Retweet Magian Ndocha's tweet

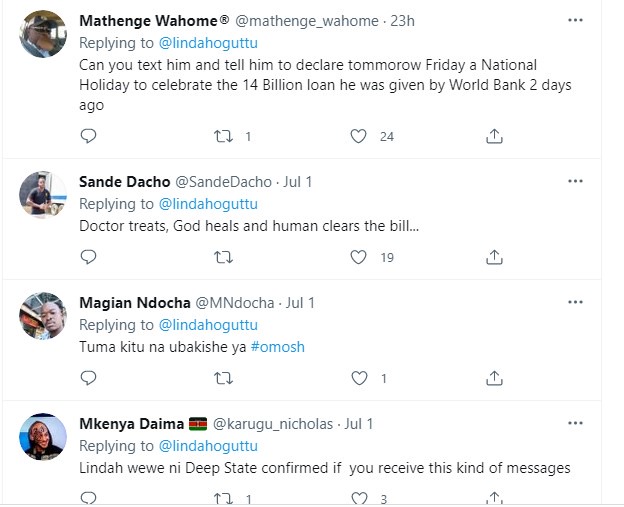point(224,378)
